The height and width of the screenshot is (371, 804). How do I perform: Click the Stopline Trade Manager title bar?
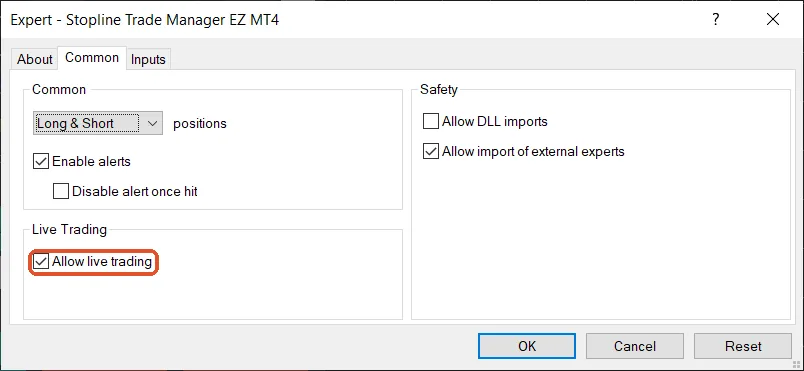[145, 20]
